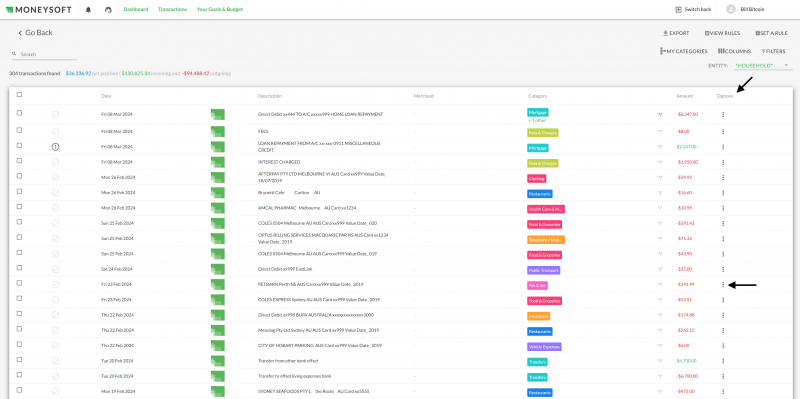Click the alert status icon on the LOAN REPAYMENT row

(56, 147)
